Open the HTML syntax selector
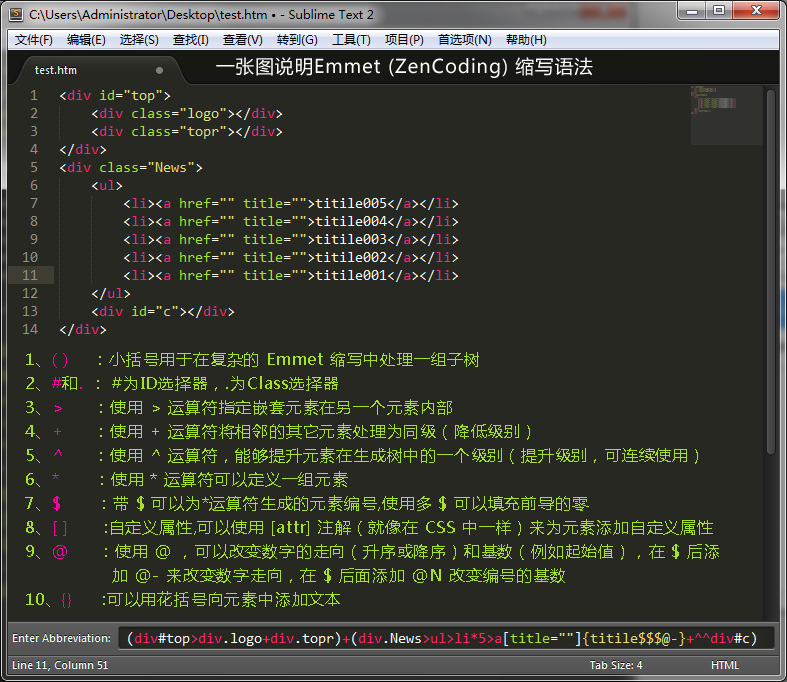This screenshot has width=787, height=682. [x=725, y=665]
